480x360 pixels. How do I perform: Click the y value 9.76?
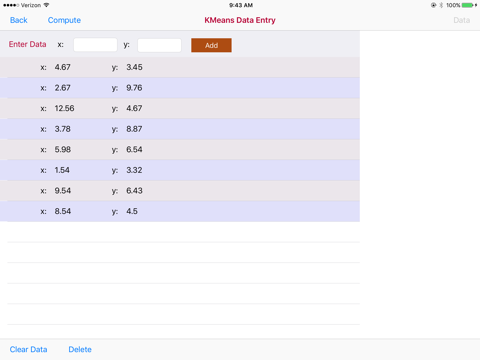coord(134,88)
